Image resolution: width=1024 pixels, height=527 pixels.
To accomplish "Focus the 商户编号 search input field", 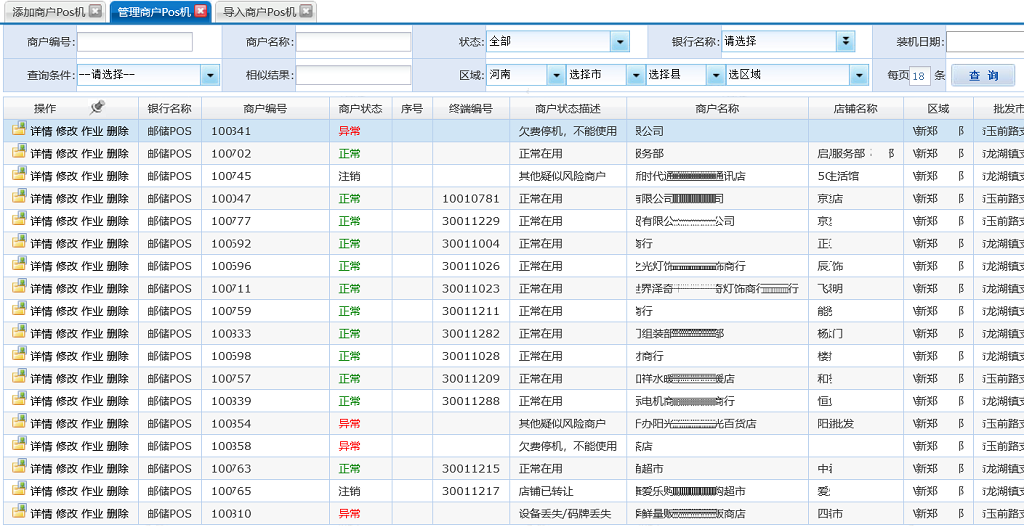I will tap(135, 42).
